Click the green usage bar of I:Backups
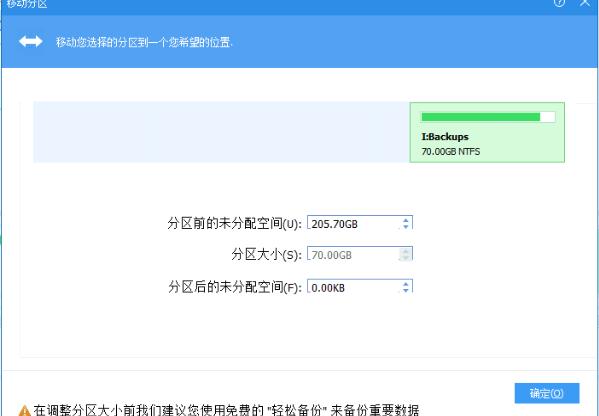 point(488,117)
